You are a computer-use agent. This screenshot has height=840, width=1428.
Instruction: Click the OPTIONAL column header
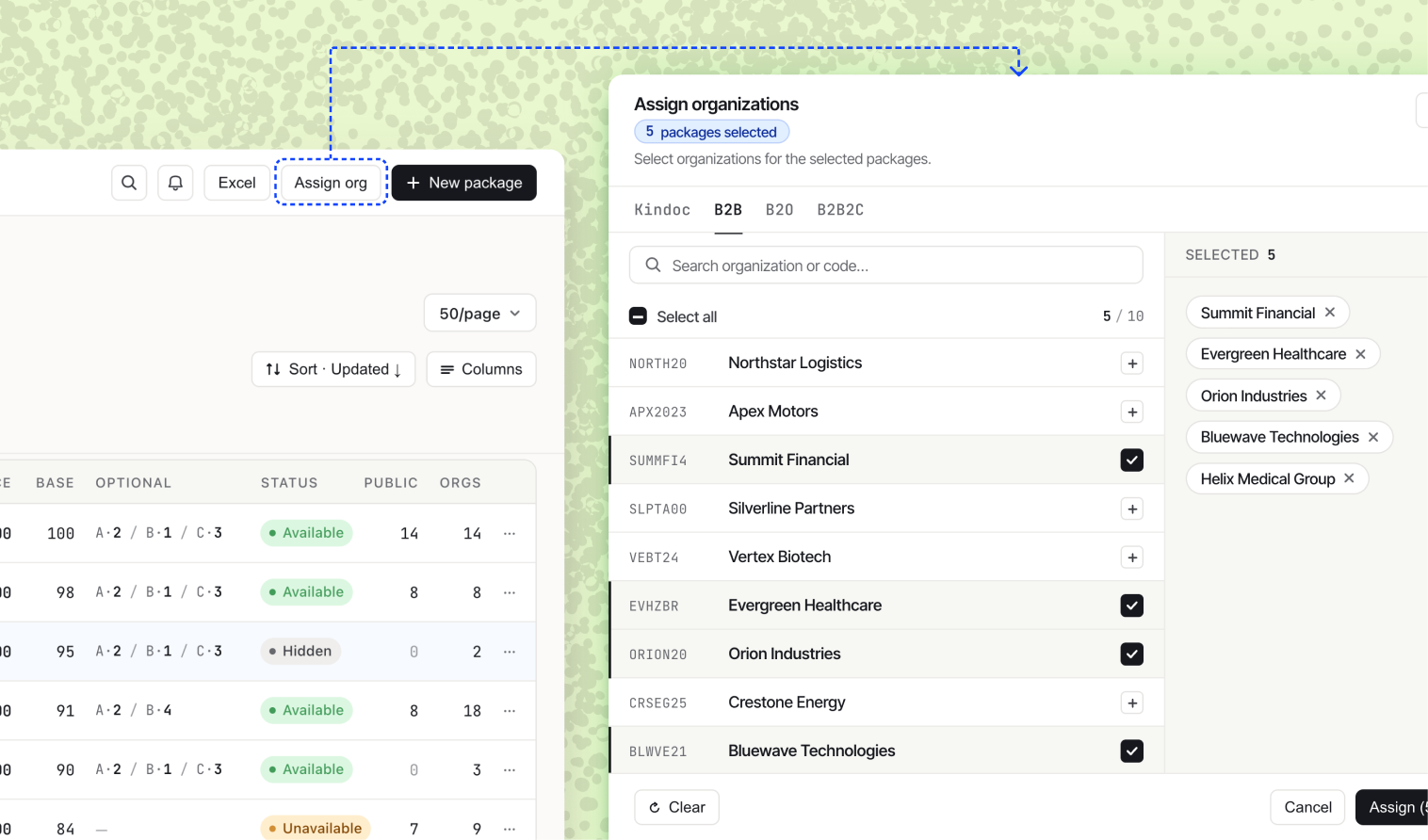click(x=134, y=483)
